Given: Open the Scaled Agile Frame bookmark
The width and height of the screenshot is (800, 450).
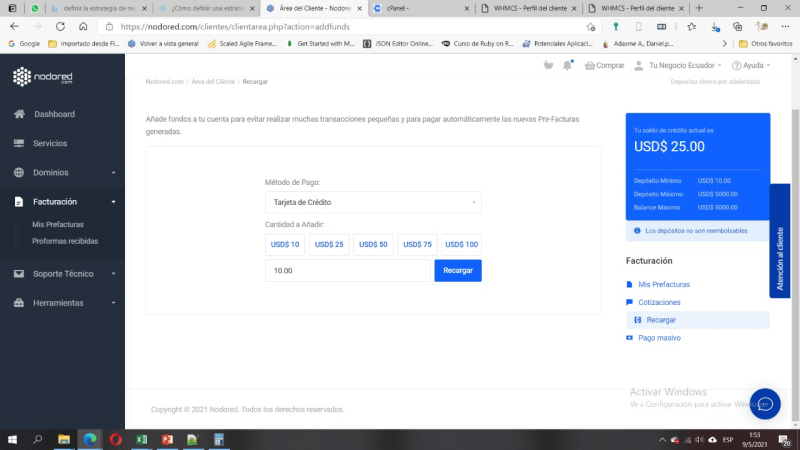Looking at the screenshot, I should 242,44.
